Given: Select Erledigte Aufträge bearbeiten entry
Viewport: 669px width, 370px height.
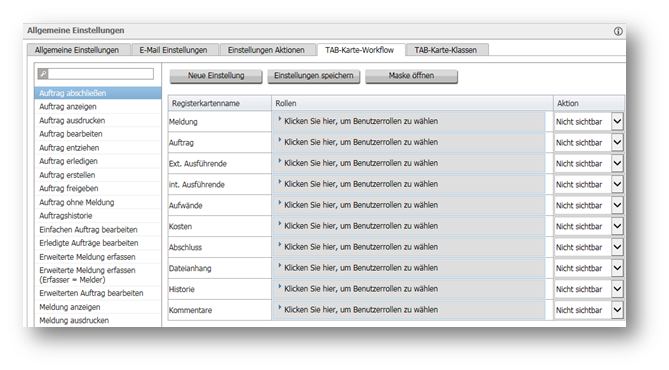Looking at the screenshot, I should 98,243.
